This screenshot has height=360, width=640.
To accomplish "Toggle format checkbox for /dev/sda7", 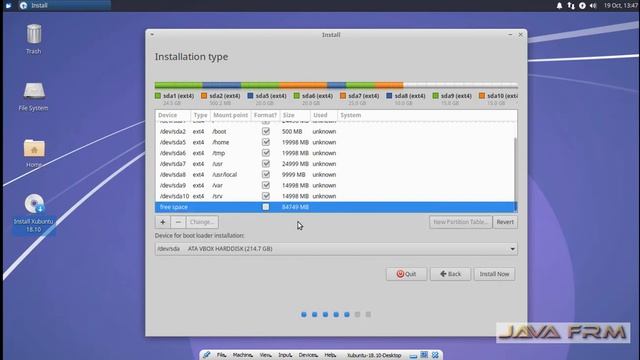I will [x=266, y=164].
